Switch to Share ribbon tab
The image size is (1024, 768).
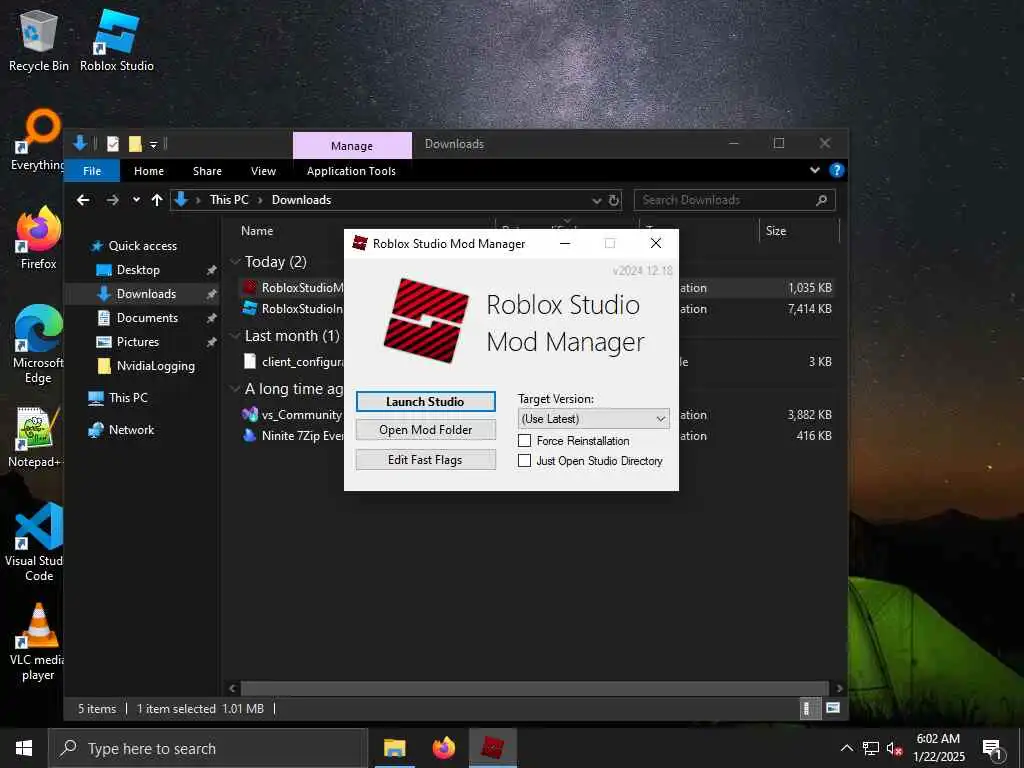pos(207,171)
